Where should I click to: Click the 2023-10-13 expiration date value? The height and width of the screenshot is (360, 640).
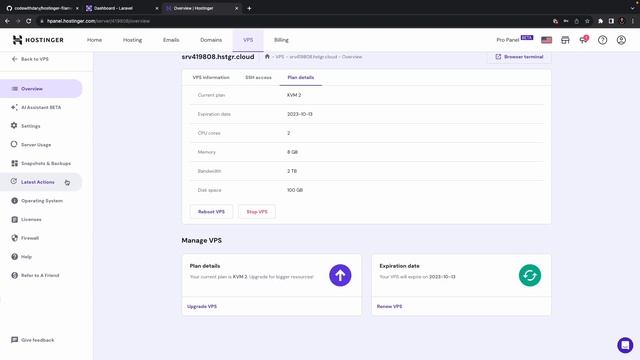[300, 114]
